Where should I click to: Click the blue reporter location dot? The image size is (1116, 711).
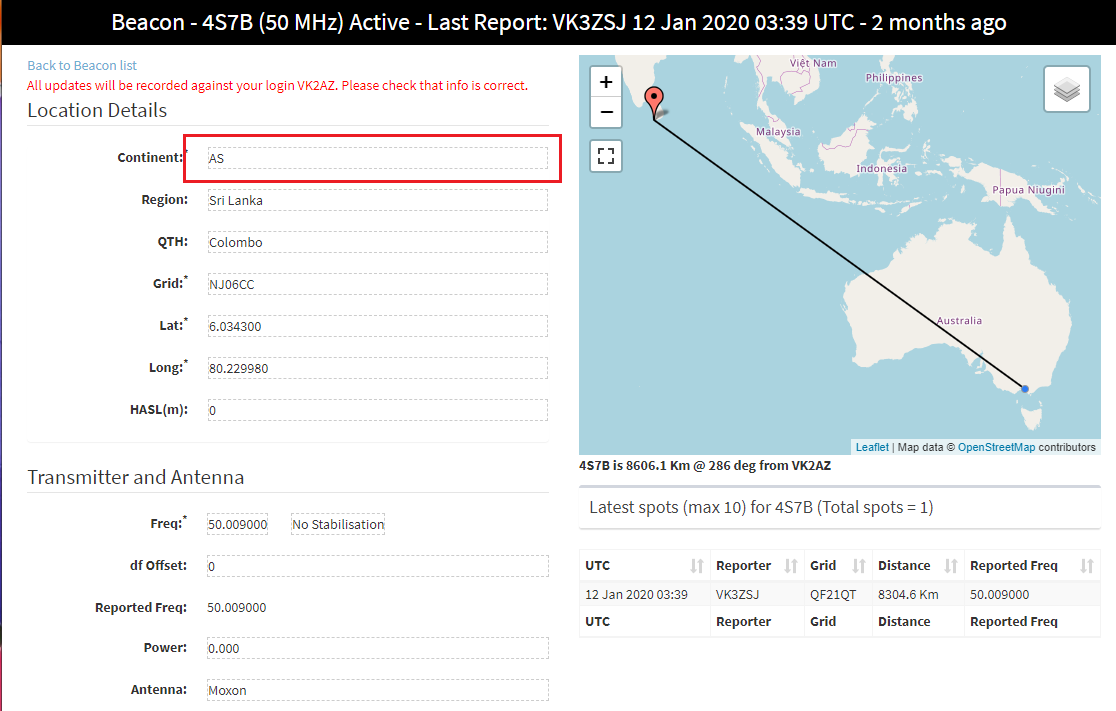(x=1025, y=388)
